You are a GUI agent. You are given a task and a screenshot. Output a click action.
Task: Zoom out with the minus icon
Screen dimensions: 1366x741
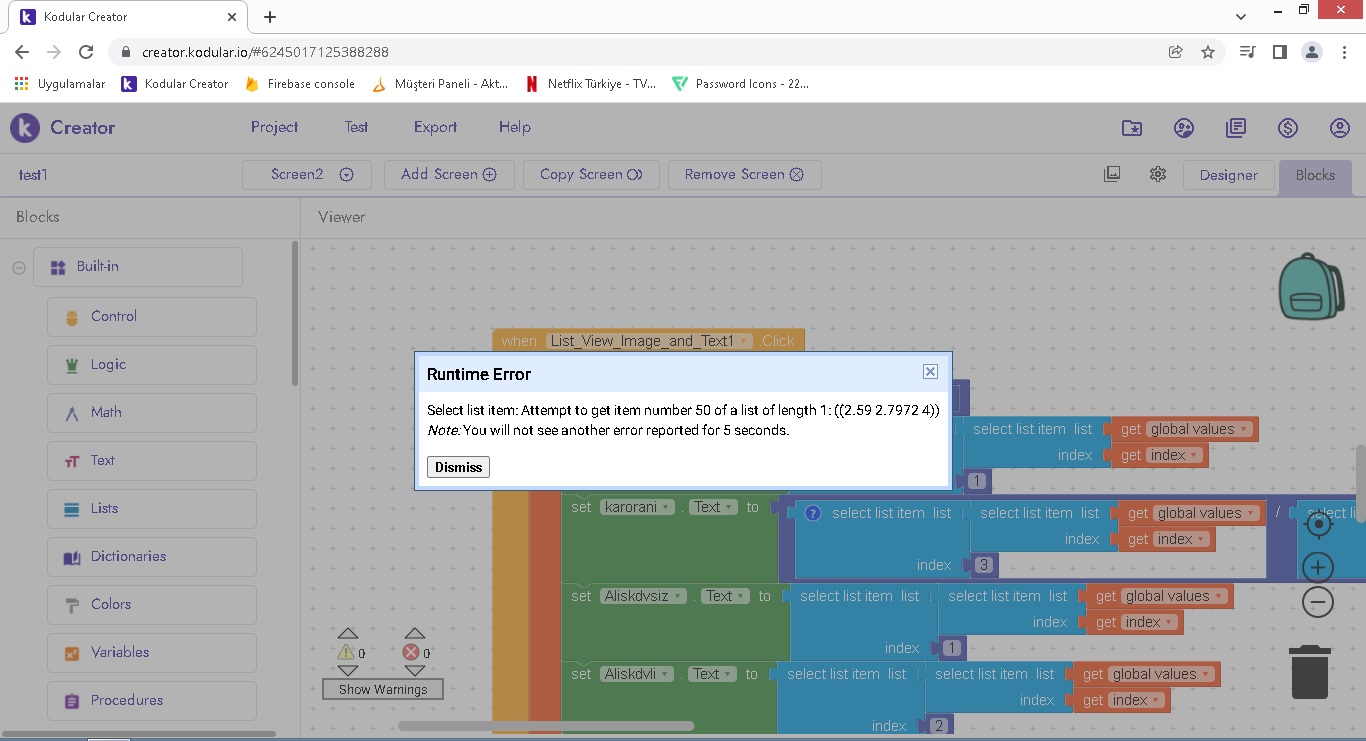coord(1318,602)
